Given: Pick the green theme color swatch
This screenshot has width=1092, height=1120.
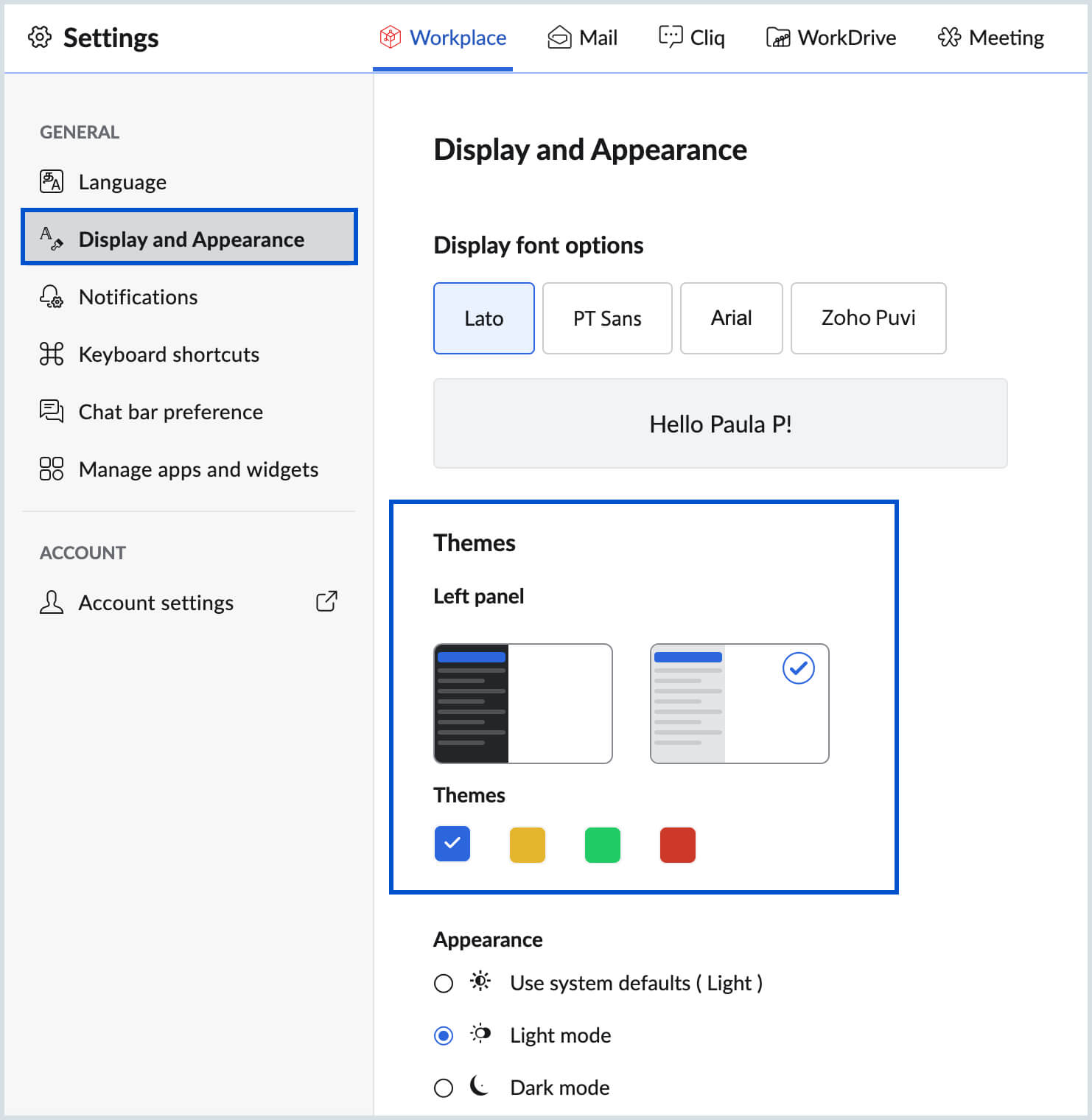Looking at the screenshot, I should [x=603, y=844].
